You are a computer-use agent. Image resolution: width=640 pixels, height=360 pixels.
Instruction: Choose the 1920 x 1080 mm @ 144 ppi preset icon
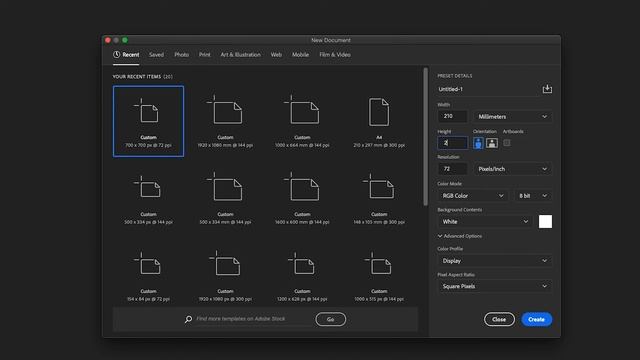coord(225,109)
